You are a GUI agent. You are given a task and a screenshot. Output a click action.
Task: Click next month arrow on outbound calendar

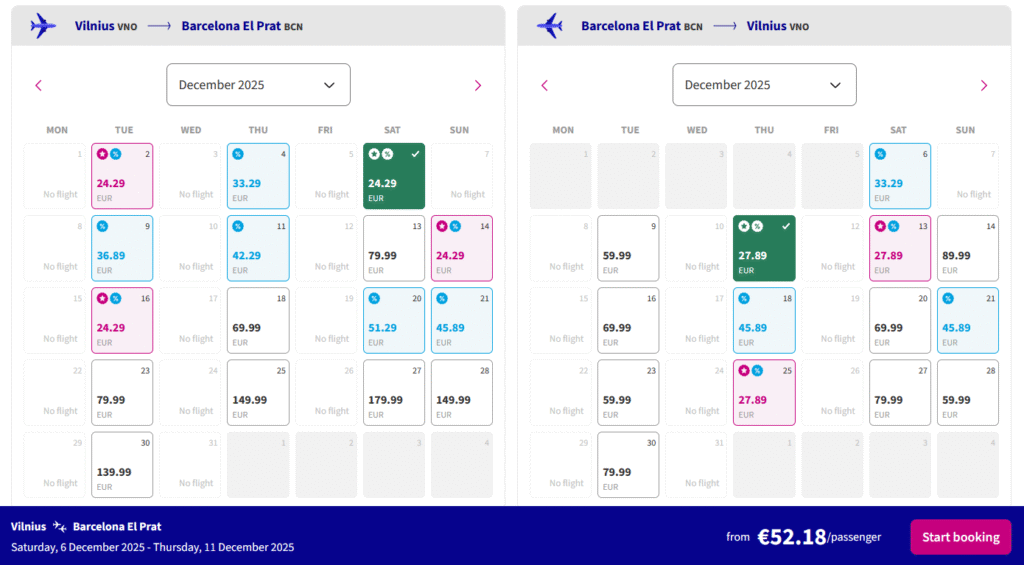[x=478, y=86]
